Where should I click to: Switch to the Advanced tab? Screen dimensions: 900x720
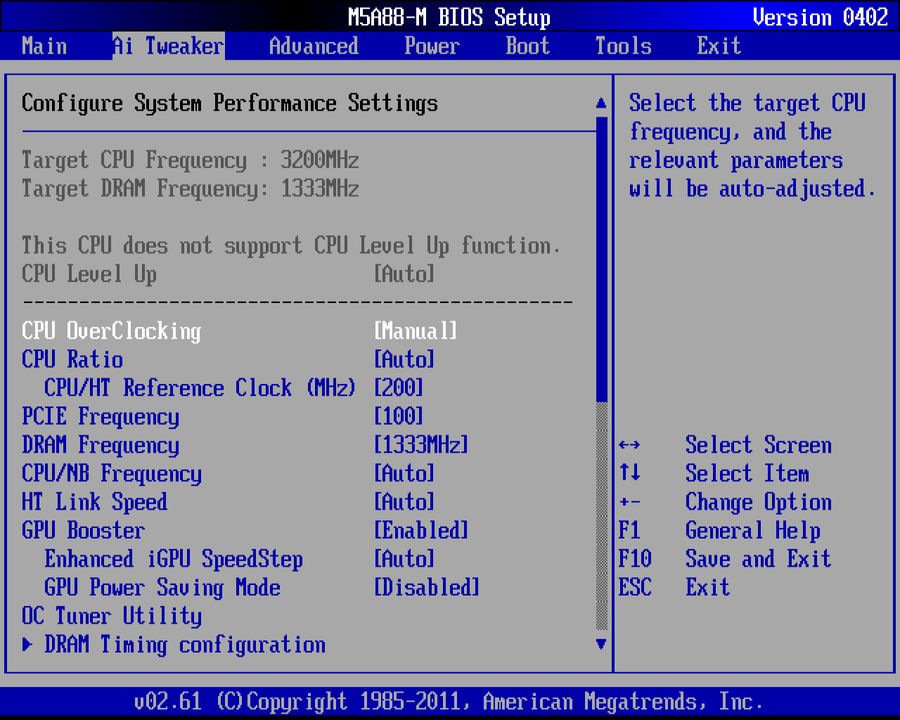(314, 46)
